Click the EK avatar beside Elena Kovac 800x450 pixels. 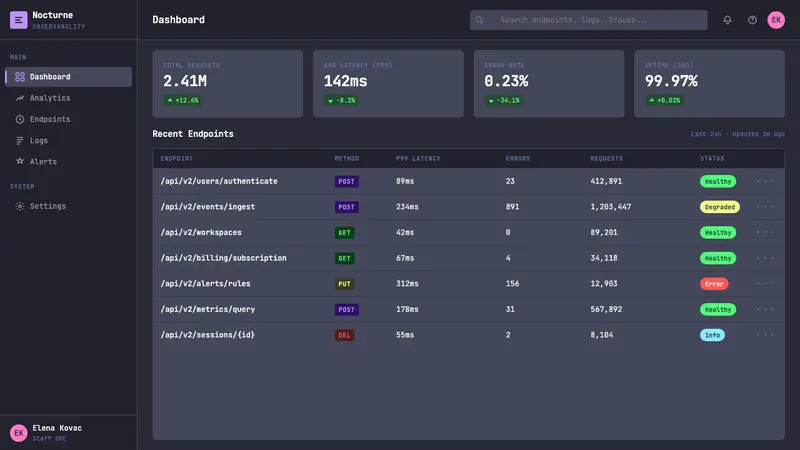[x=18, y=433]
